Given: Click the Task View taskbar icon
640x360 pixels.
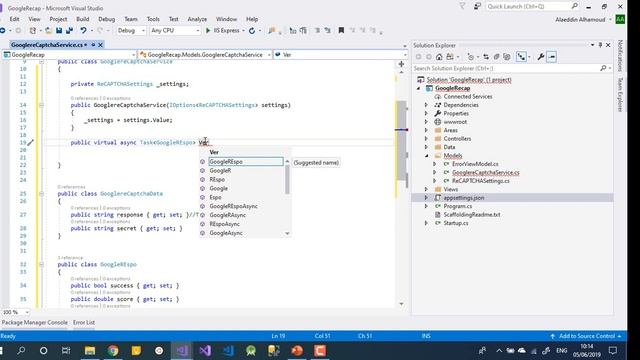Looking at the screenshot, I should 66,351.
